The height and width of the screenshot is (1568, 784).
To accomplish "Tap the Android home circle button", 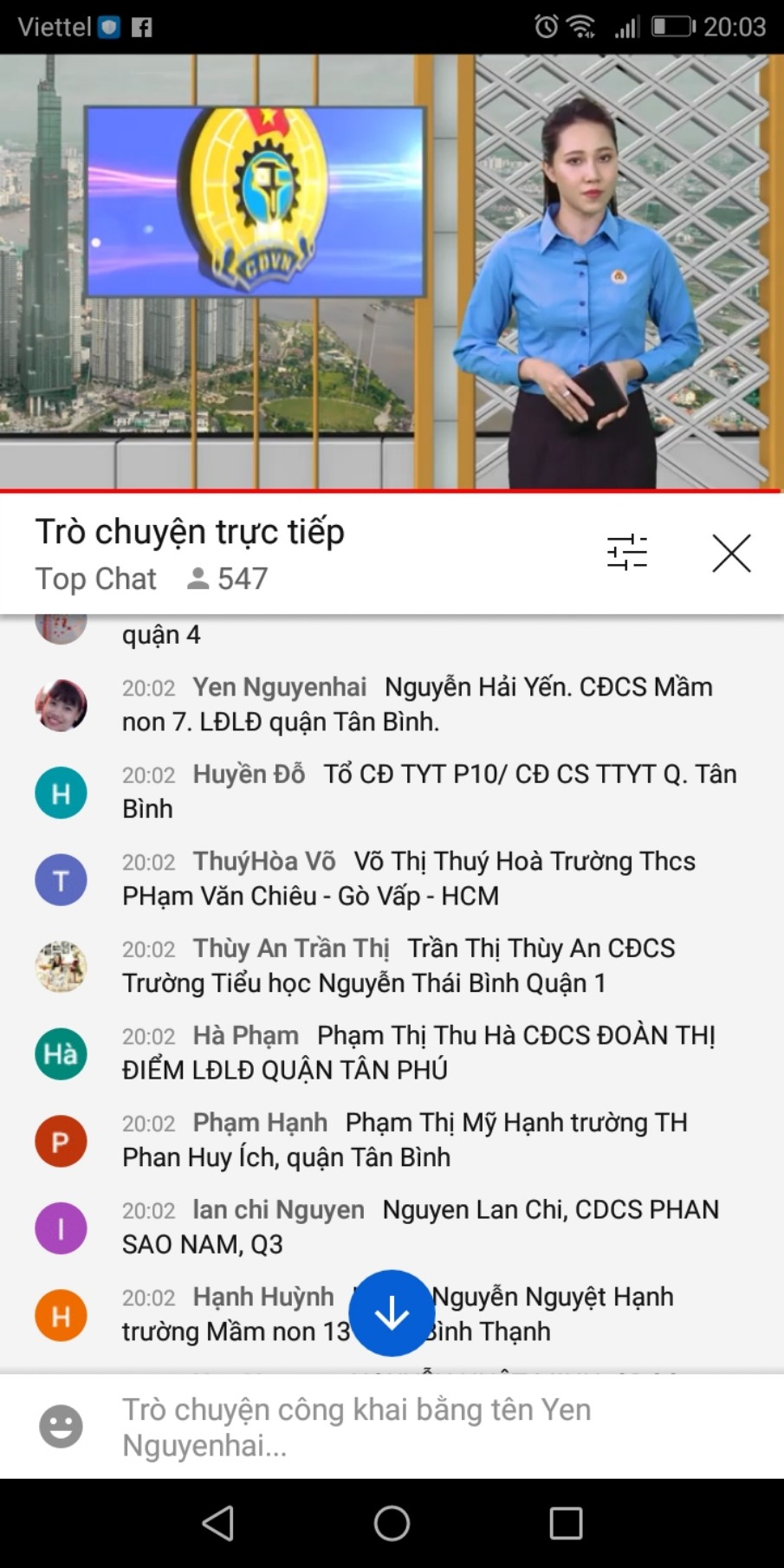I will click(x=392, y=1522).
